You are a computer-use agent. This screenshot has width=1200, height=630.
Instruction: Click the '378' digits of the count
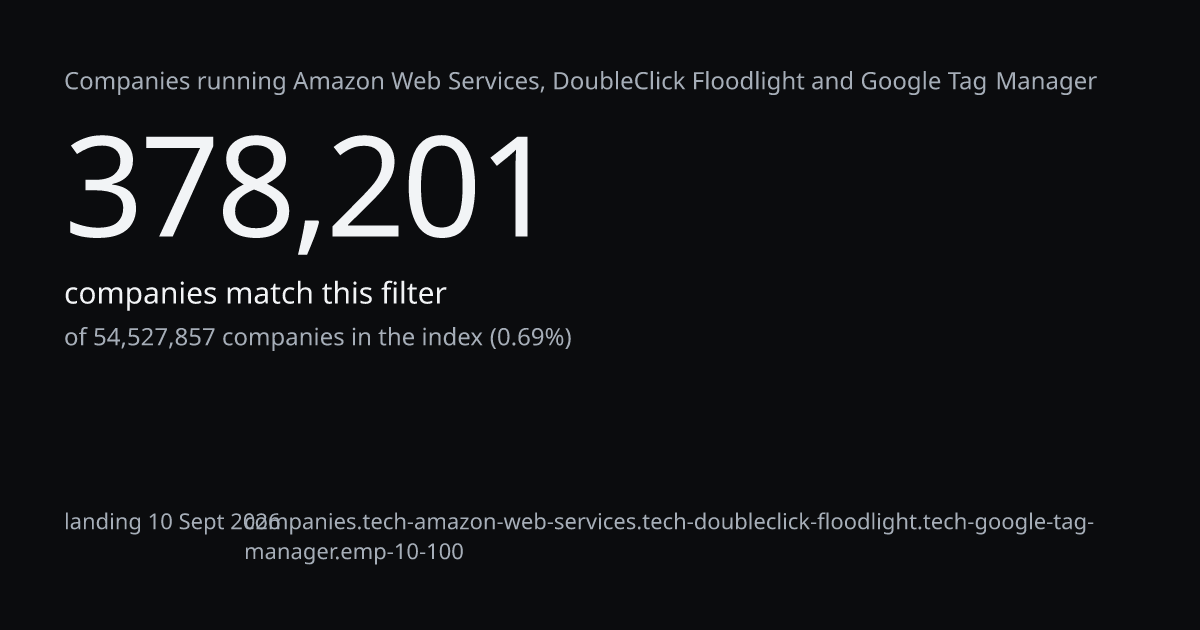[x=179, y=189]
